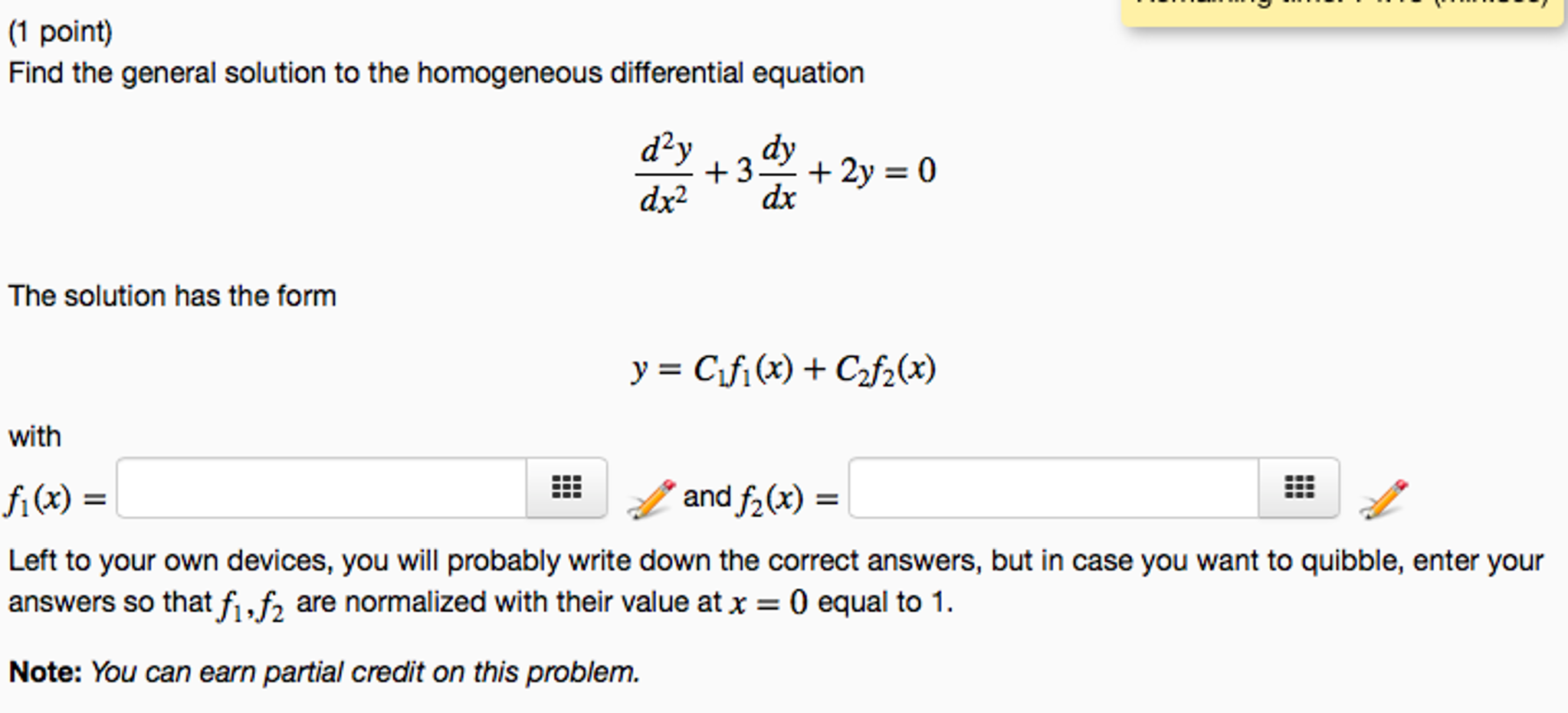Open the equation preview pencil for the second answer
This screenshot has width=1568, height=713.
coord(1384,498)
